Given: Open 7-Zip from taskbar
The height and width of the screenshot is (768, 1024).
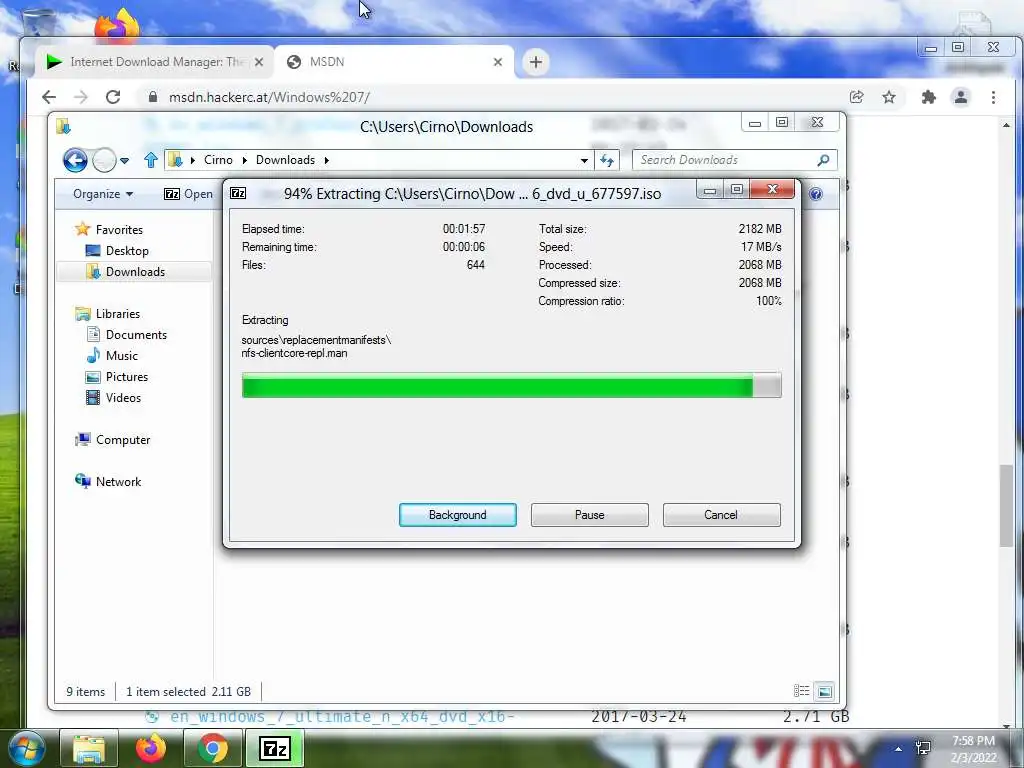Looking at the screenshot, I should (x=274, y=749).
